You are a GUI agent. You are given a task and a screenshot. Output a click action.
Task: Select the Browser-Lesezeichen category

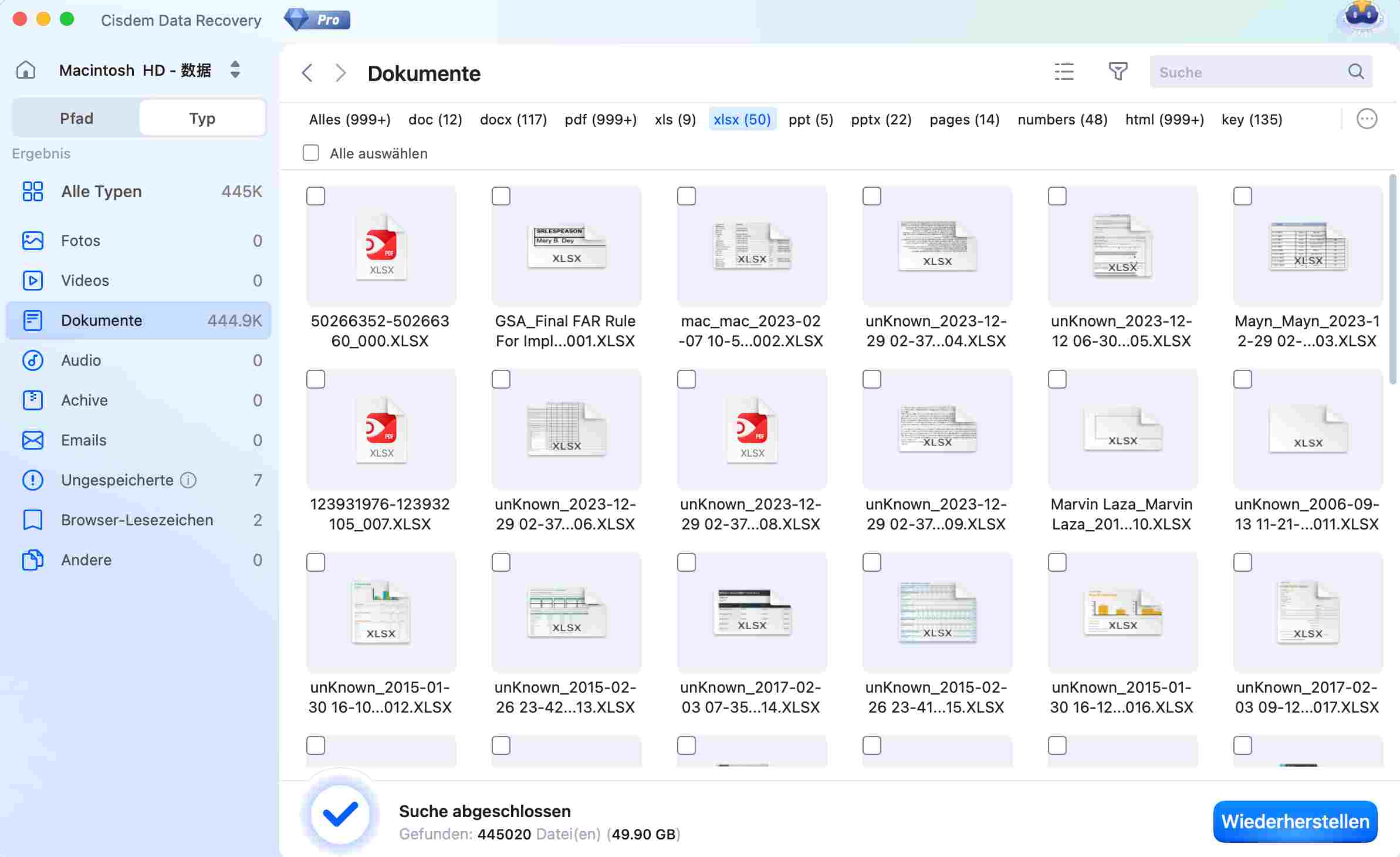[x=136, y=519]
